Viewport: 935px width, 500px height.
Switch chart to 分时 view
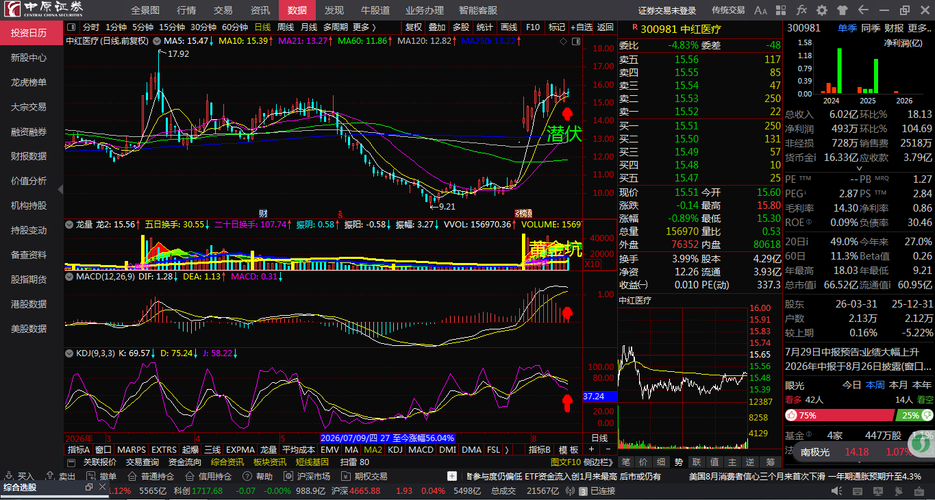(x=91, y=27)
